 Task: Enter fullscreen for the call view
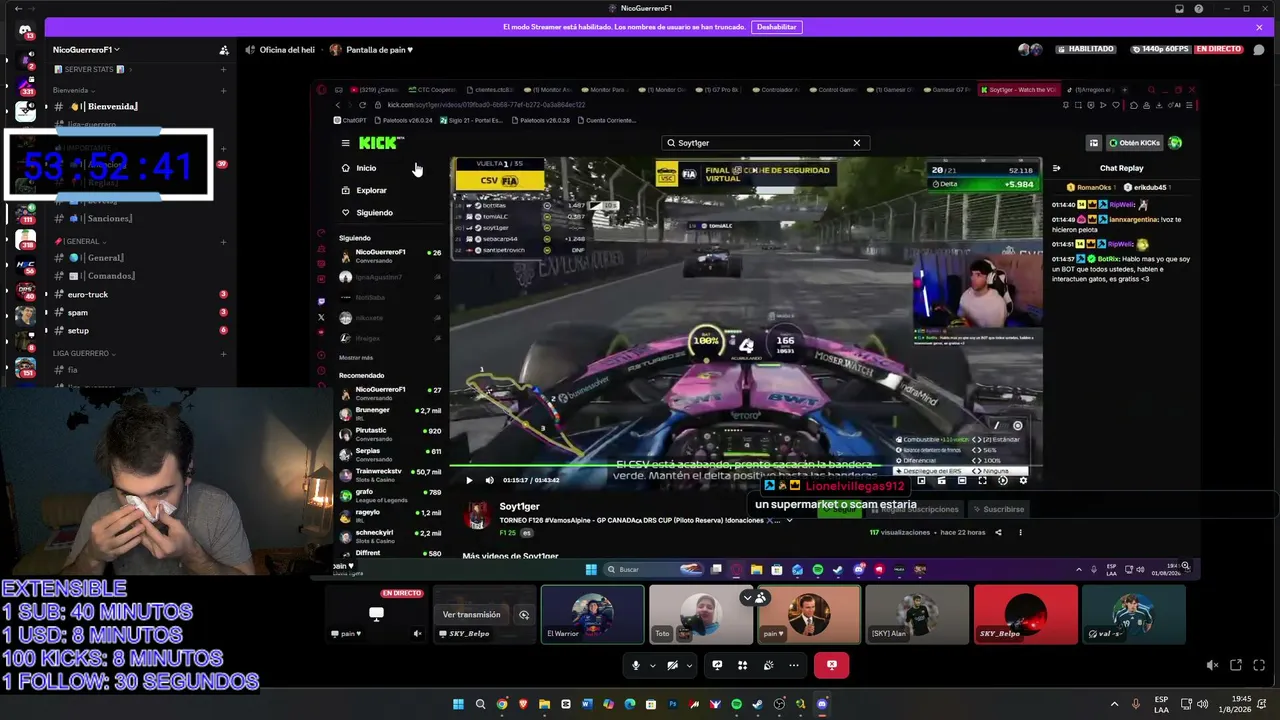click(x=1258, y=665)
